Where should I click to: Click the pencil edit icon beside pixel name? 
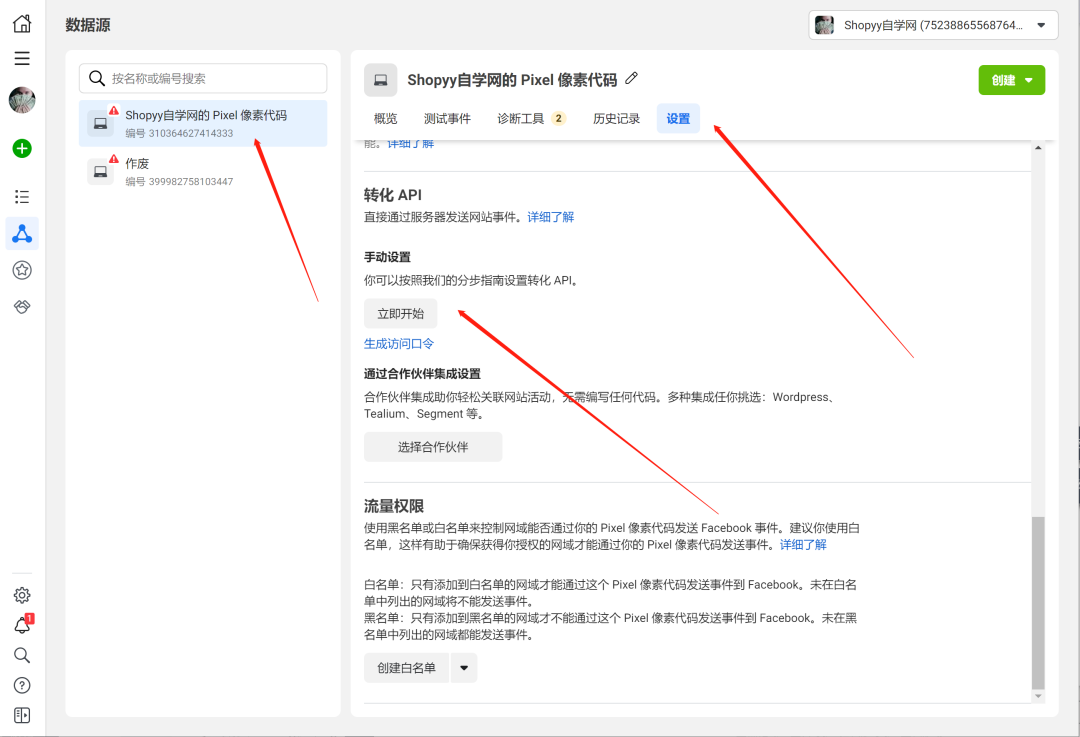[x=631, y=79]
